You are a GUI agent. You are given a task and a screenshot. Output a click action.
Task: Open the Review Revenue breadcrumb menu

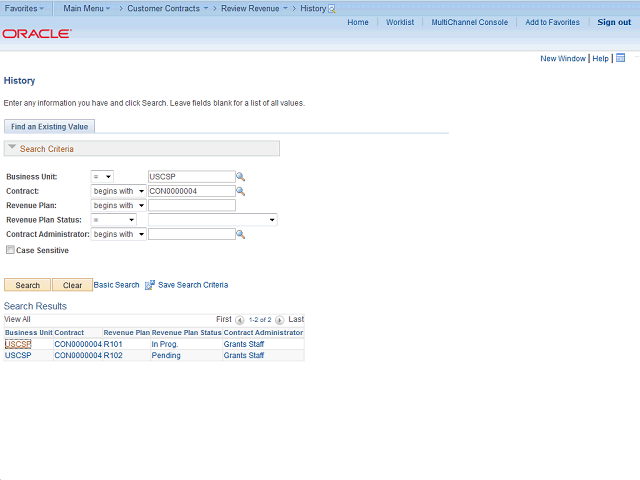coord(254,8)
